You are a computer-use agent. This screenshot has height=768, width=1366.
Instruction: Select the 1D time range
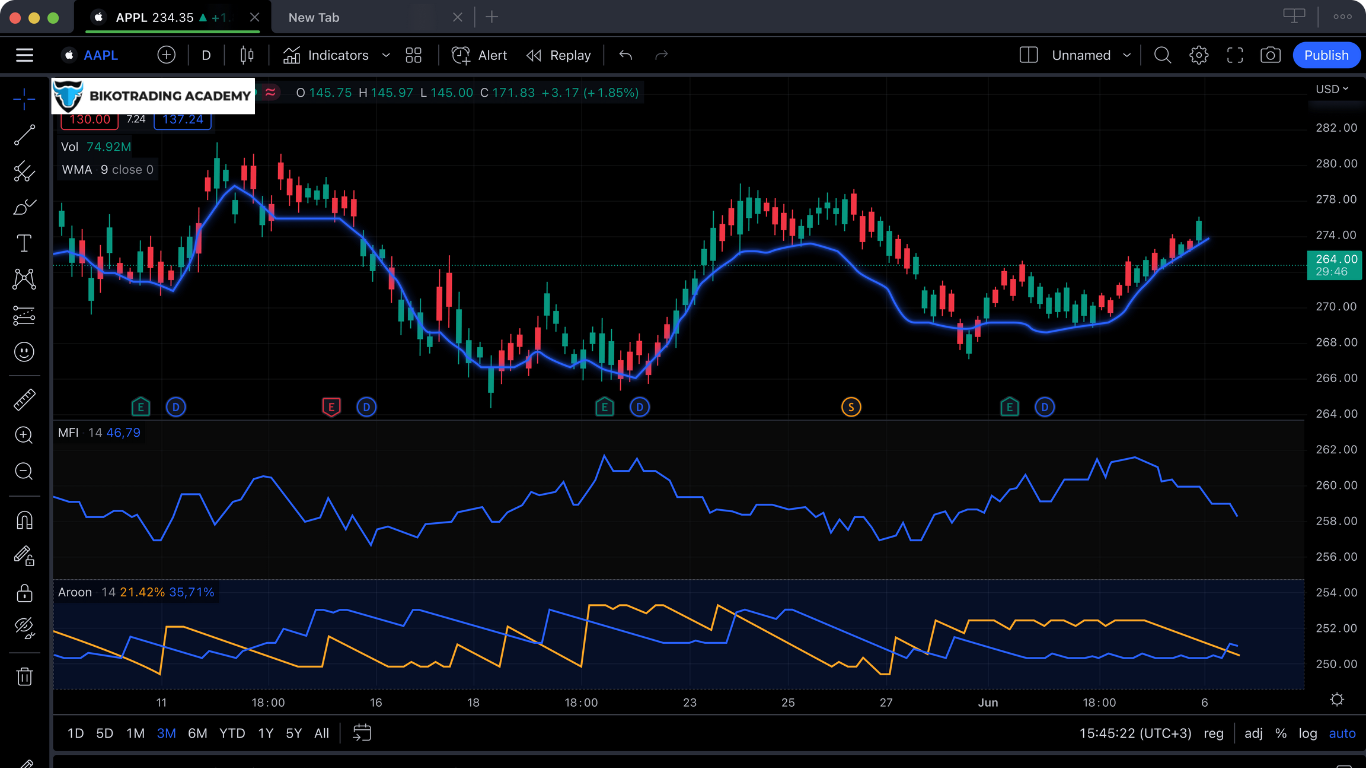coord(75,733)
